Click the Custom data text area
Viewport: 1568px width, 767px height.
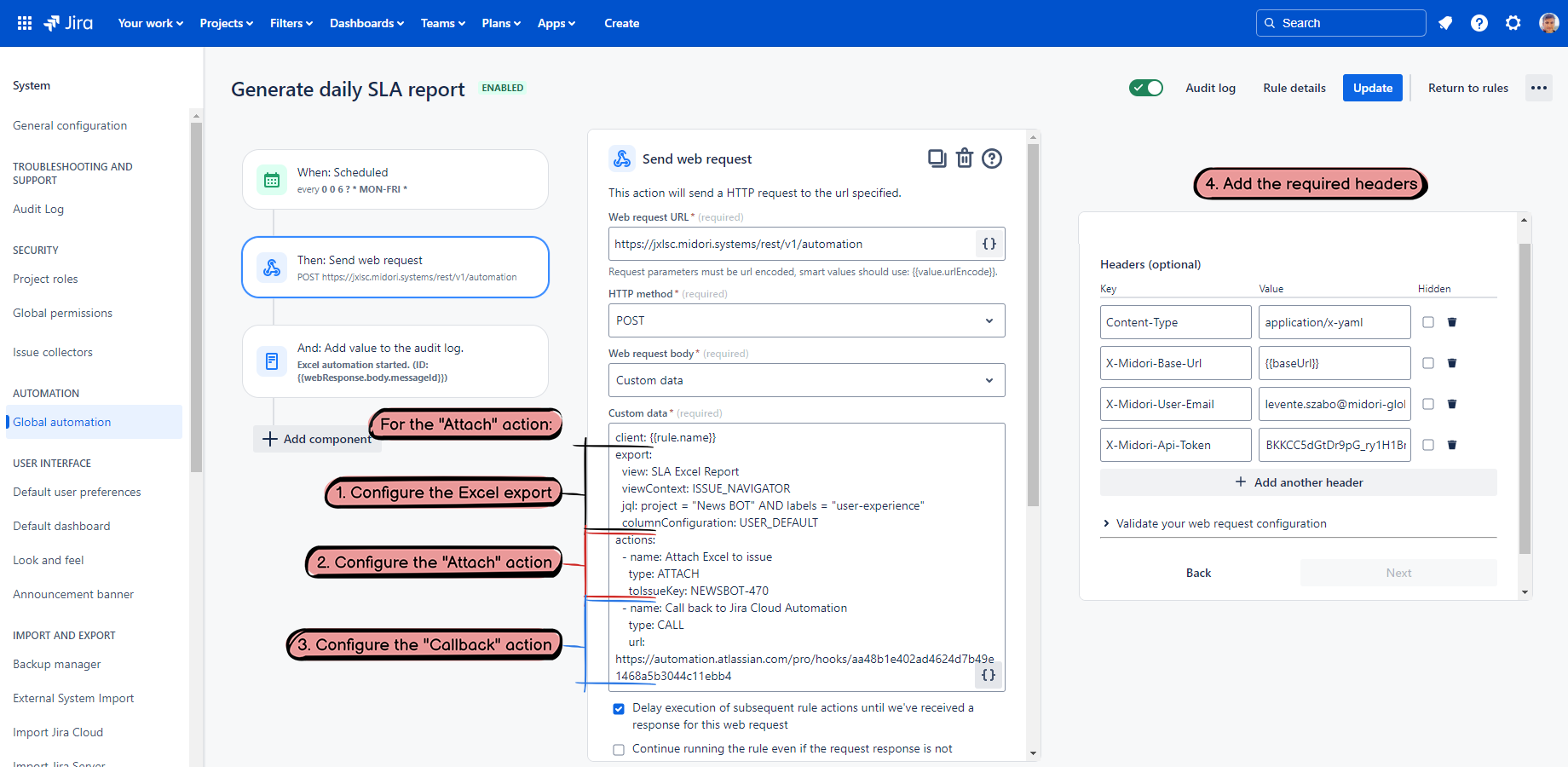point(806,557)
